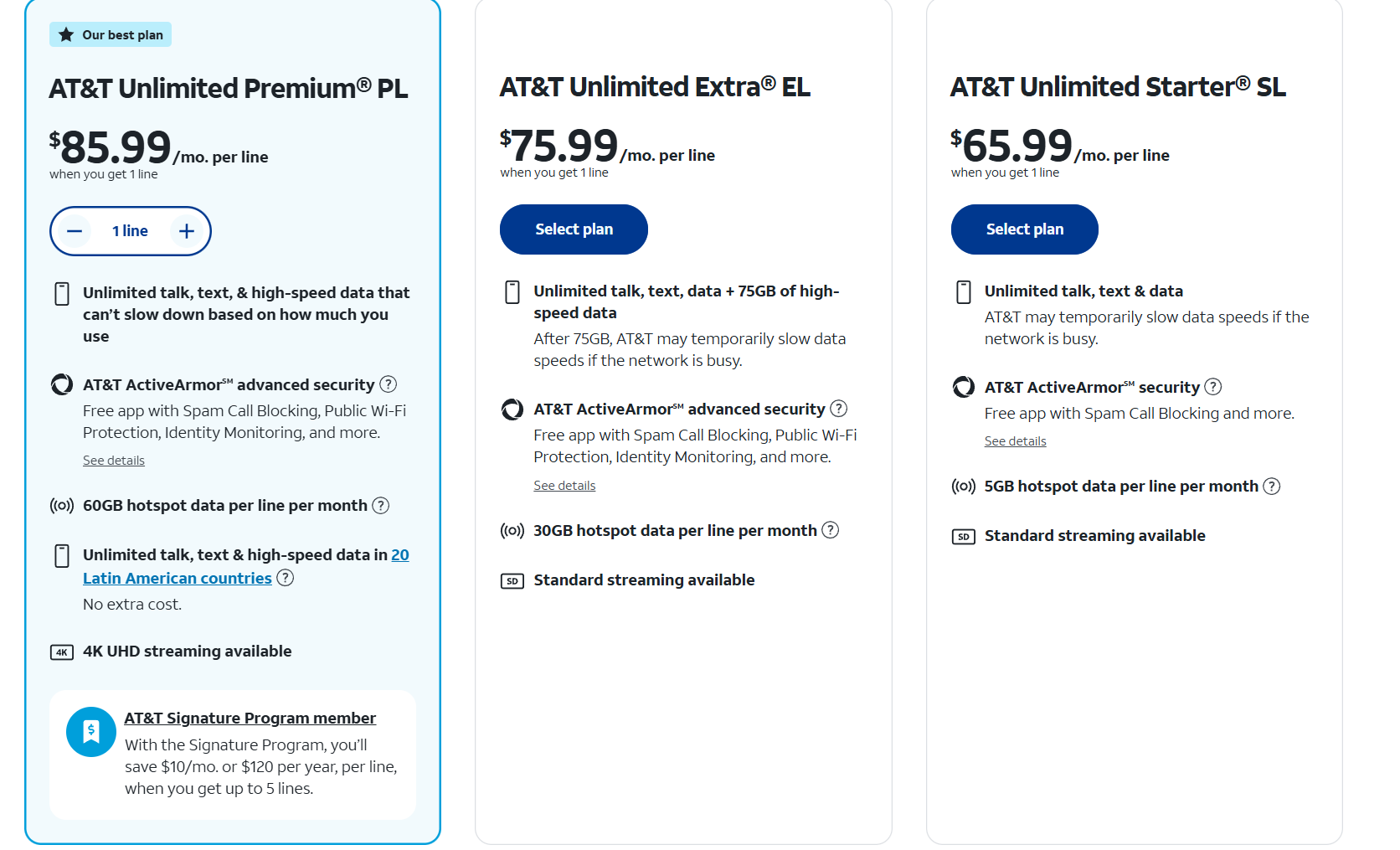Viewport: 1400px width, 850px height.
Task: Open help icon for 30GB hotspot data
Action: pos(831,530)
